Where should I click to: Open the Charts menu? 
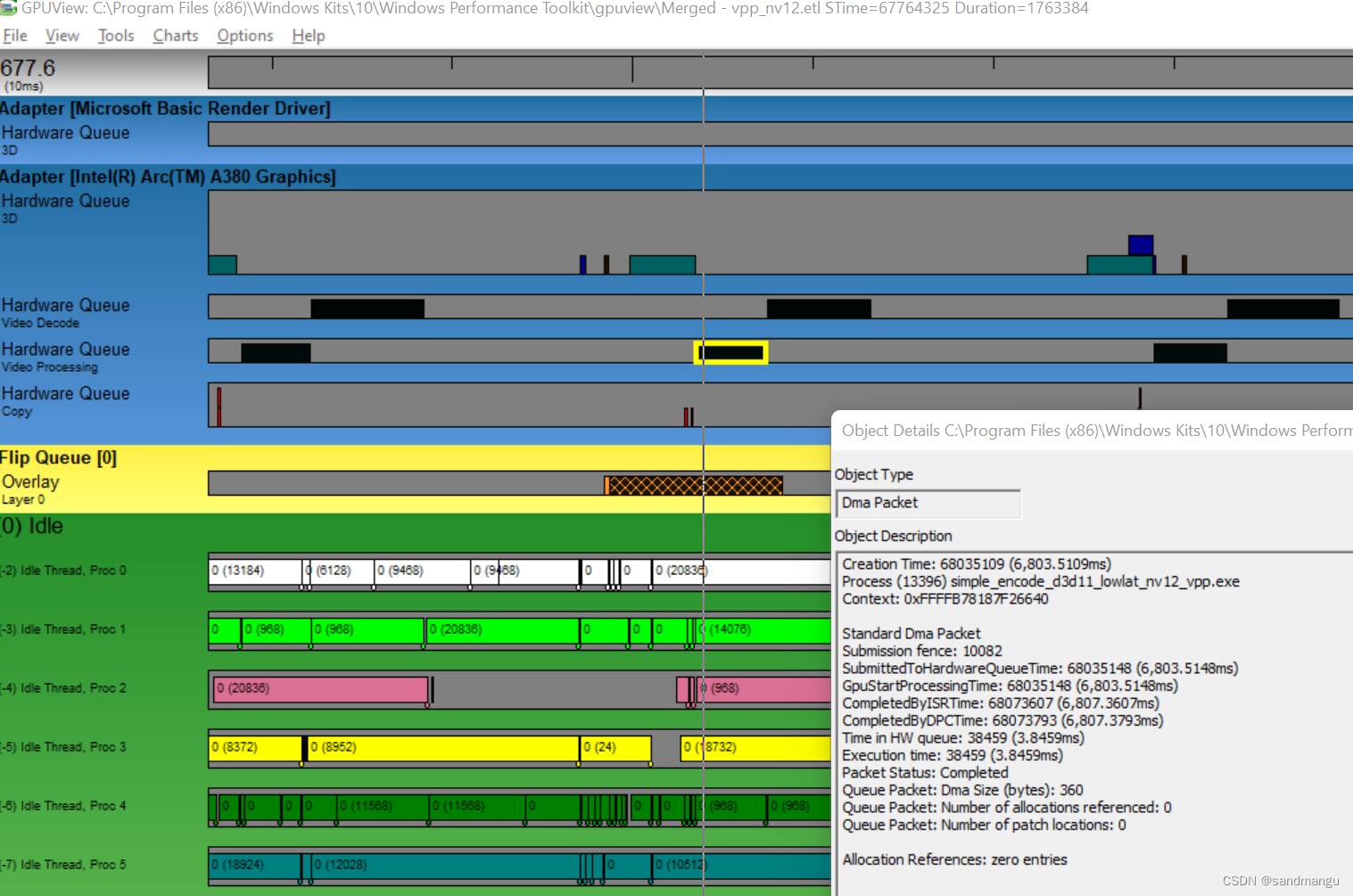coord(176,36)
